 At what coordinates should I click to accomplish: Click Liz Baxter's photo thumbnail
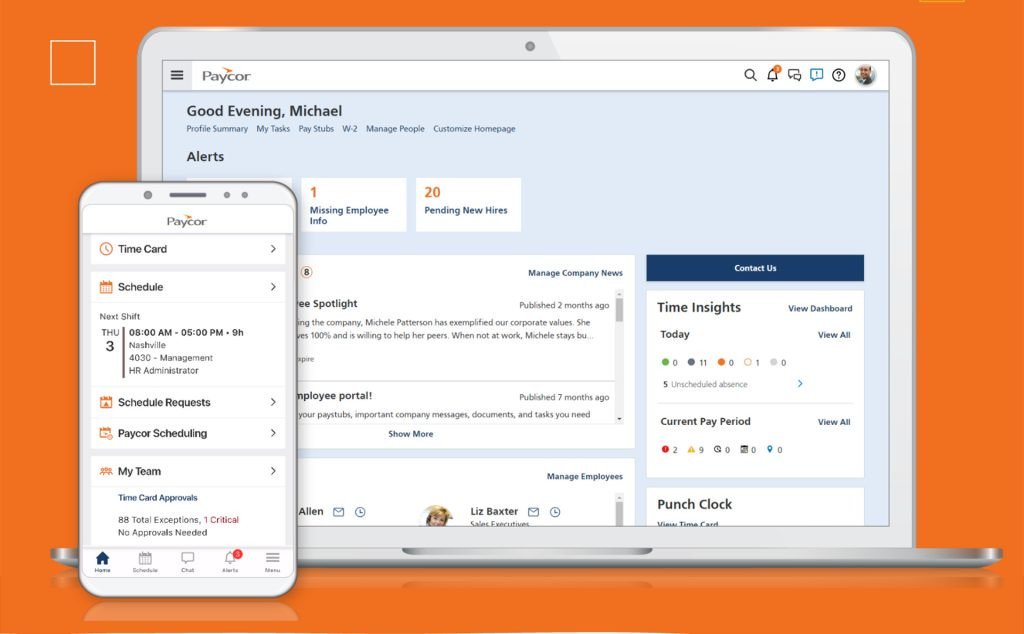click(x=438, y=515)
